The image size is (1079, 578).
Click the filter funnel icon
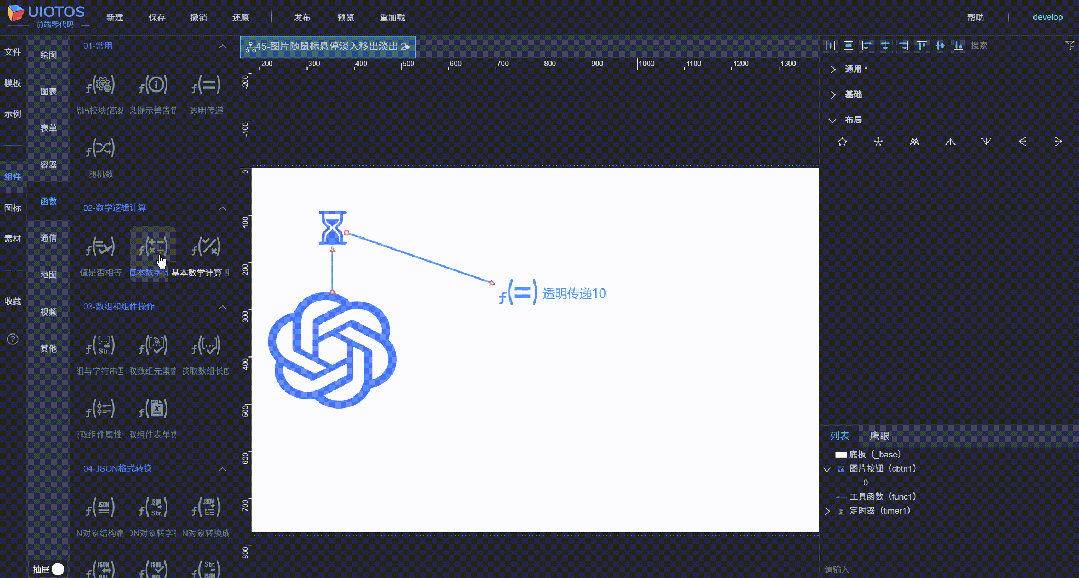coord(1069,45)
